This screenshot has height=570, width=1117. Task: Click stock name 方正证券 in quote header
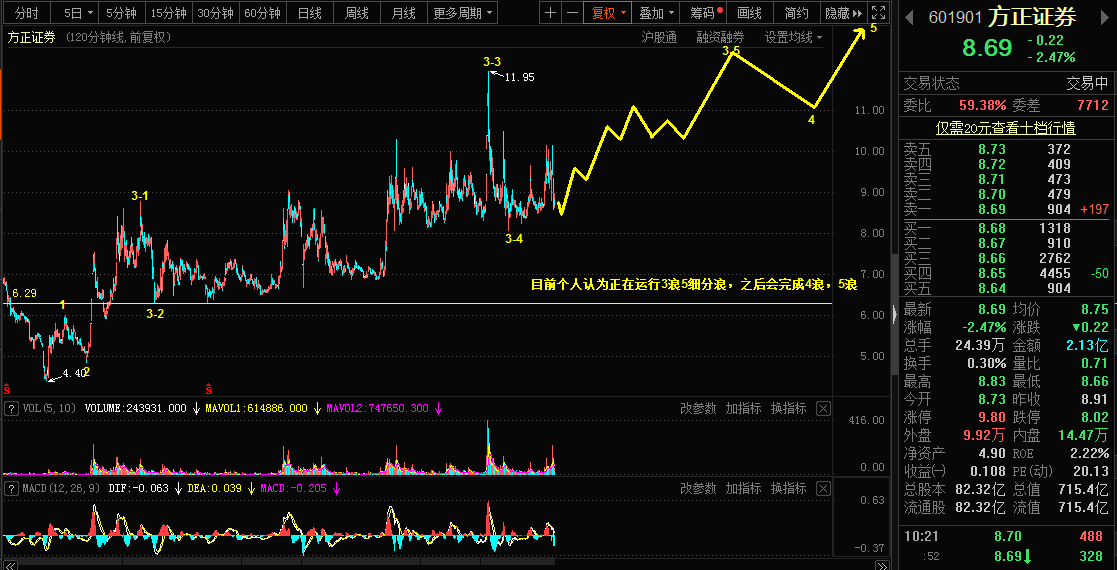click(x=1033, y=16)
